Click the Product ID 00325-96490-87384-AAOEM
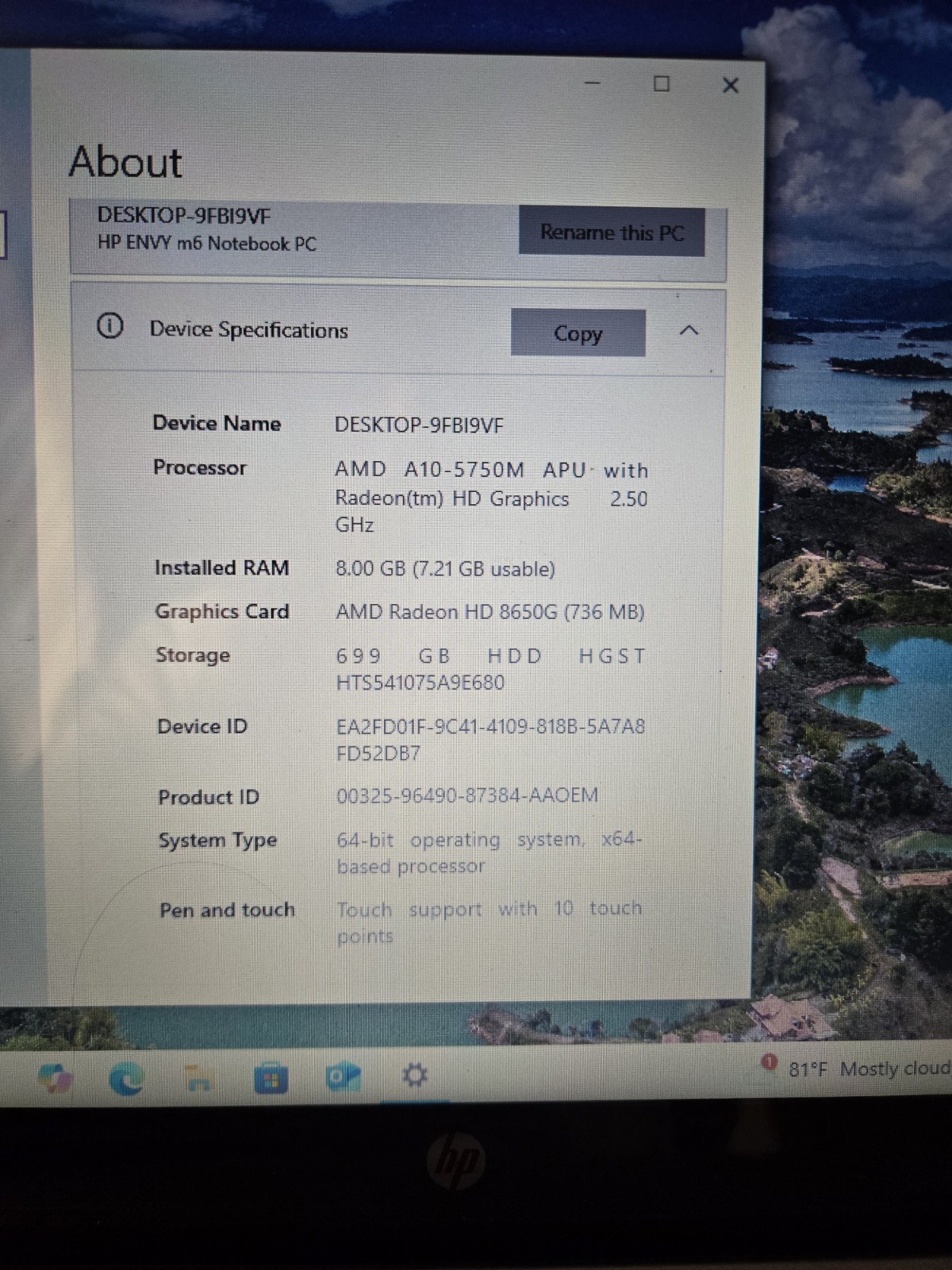The width and height of the screenshot is (952, 1270). pyautogui.click(x=467, y=795)
